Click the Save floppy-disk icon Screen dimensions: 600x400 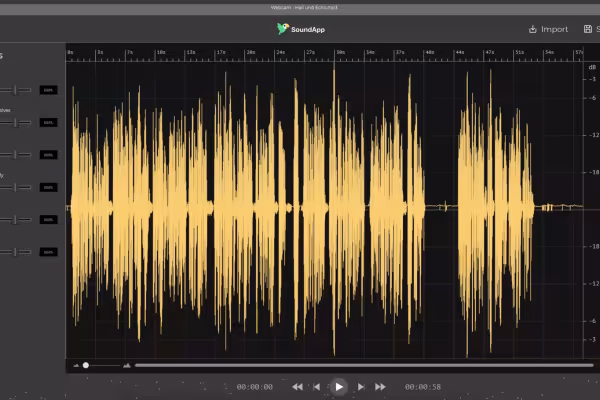coord(588,29)
